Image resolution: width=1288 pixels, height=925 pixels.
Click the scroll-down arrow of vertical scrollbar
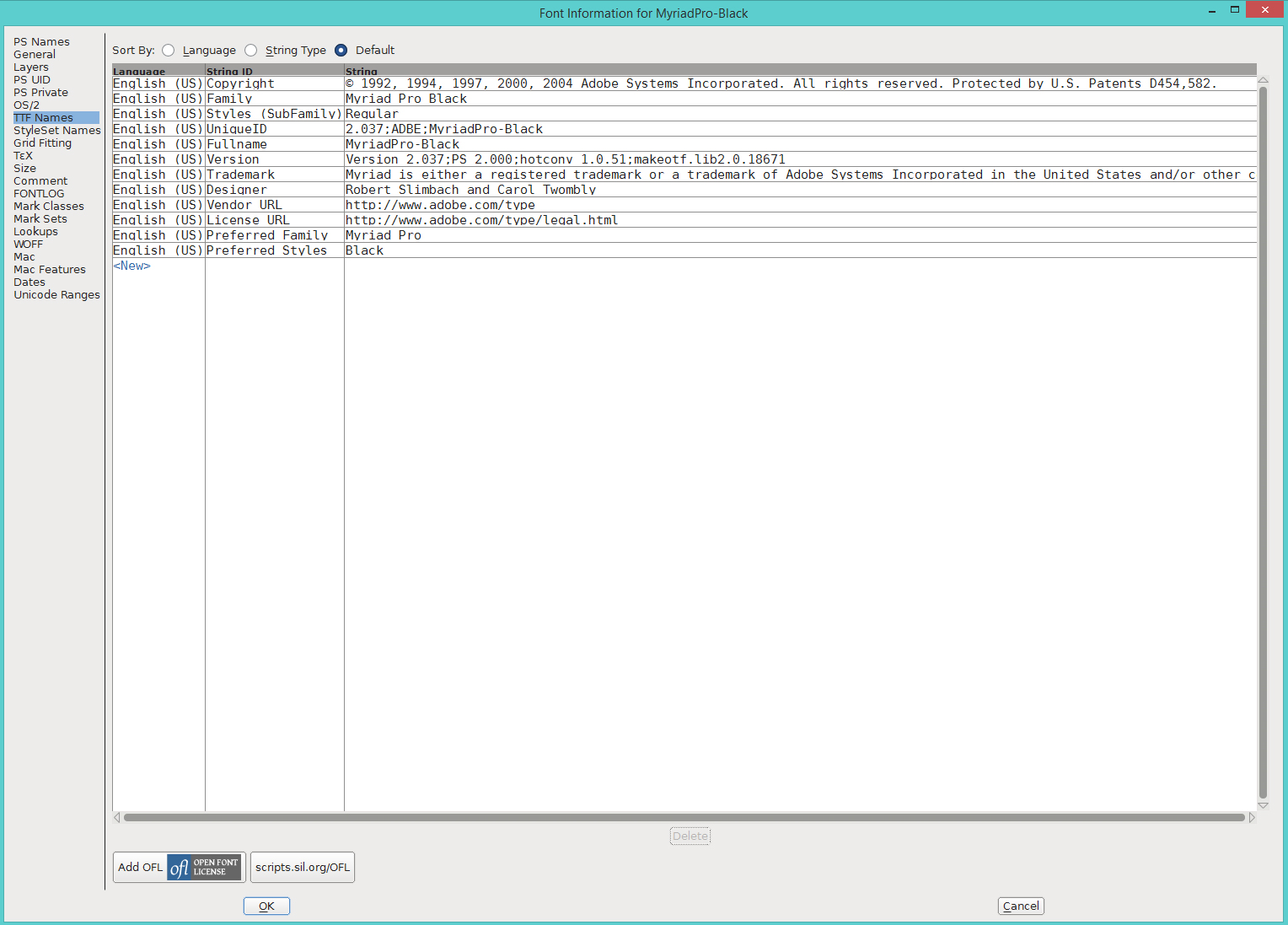(1263, 806)
